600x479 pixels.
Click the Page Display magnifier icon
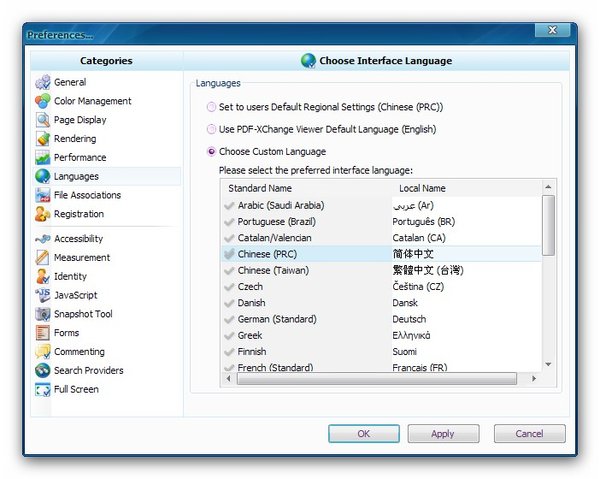pos(42,120)
